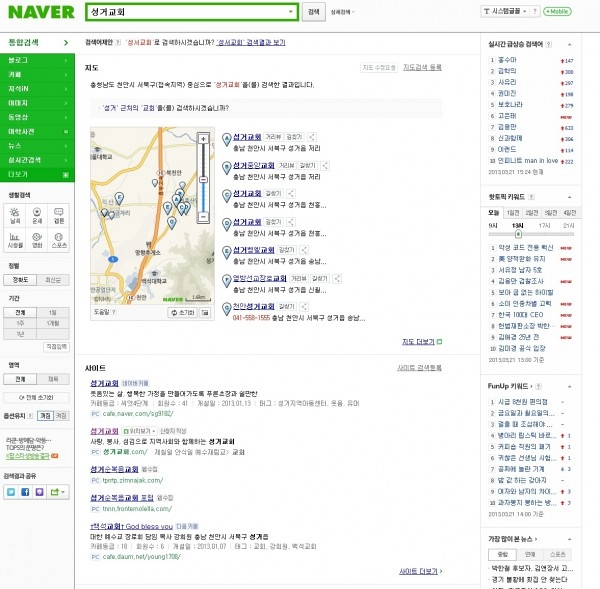Screen dimensions: 600x589
Task: Select period option 1주
Action: pyautogui.click(x=20, y=323)
